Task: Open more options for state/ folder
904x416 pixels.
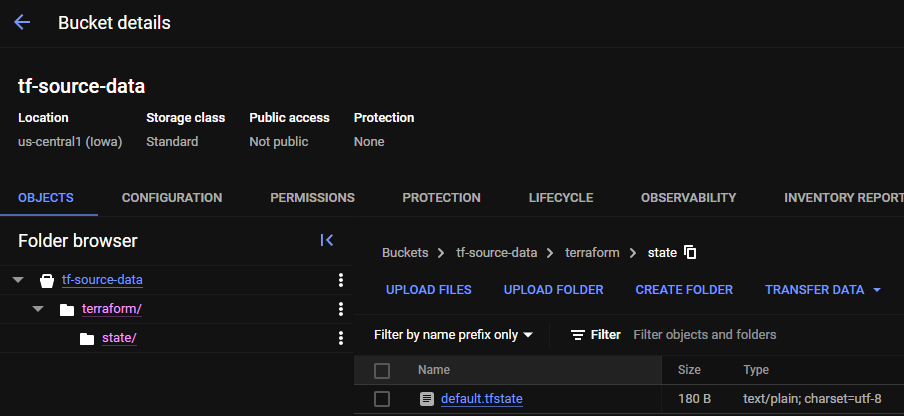Action: [341, 338]
